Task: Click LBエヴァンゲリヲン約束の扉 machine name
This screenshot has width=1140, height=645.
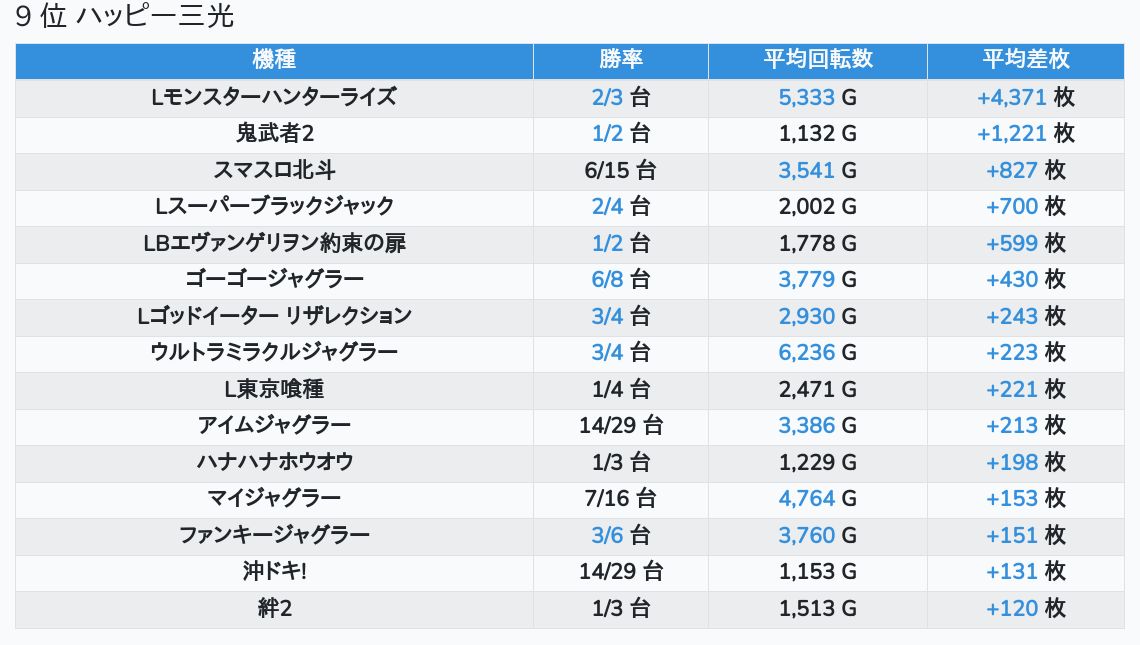Action: tap(274, 243)
